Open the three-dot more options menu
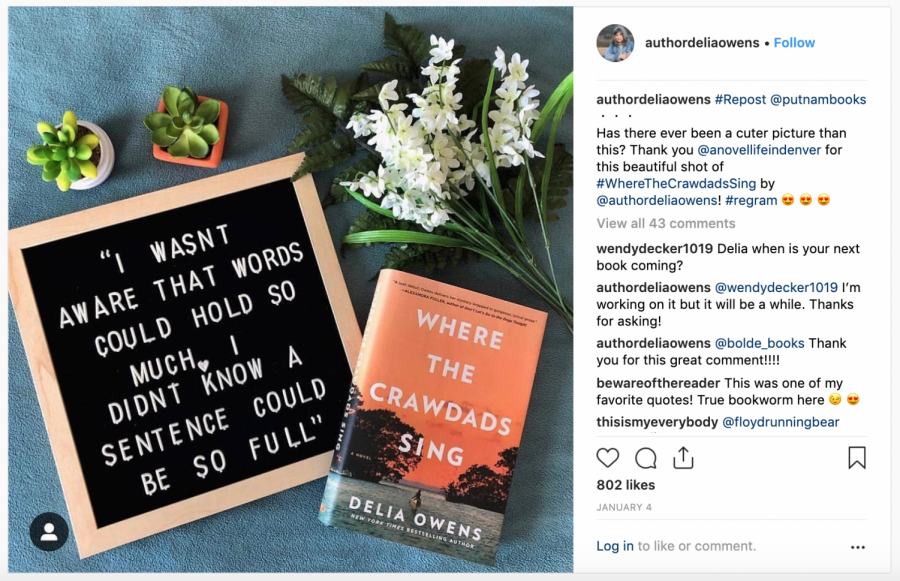900x581 pixels. [857, 547]
